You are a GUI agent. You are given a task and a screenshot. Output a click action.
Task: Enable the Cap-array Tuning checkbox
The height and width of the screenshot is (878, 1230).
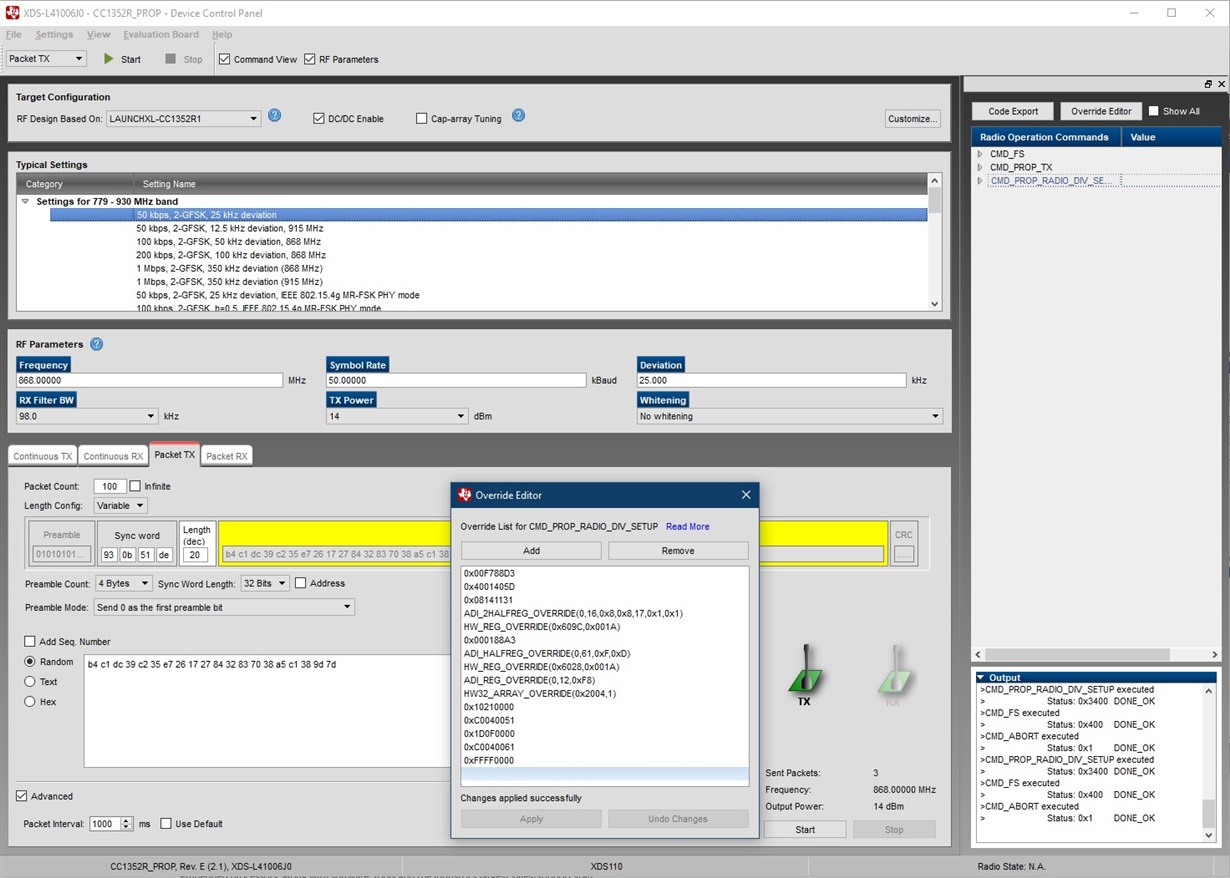pos(421,118)
